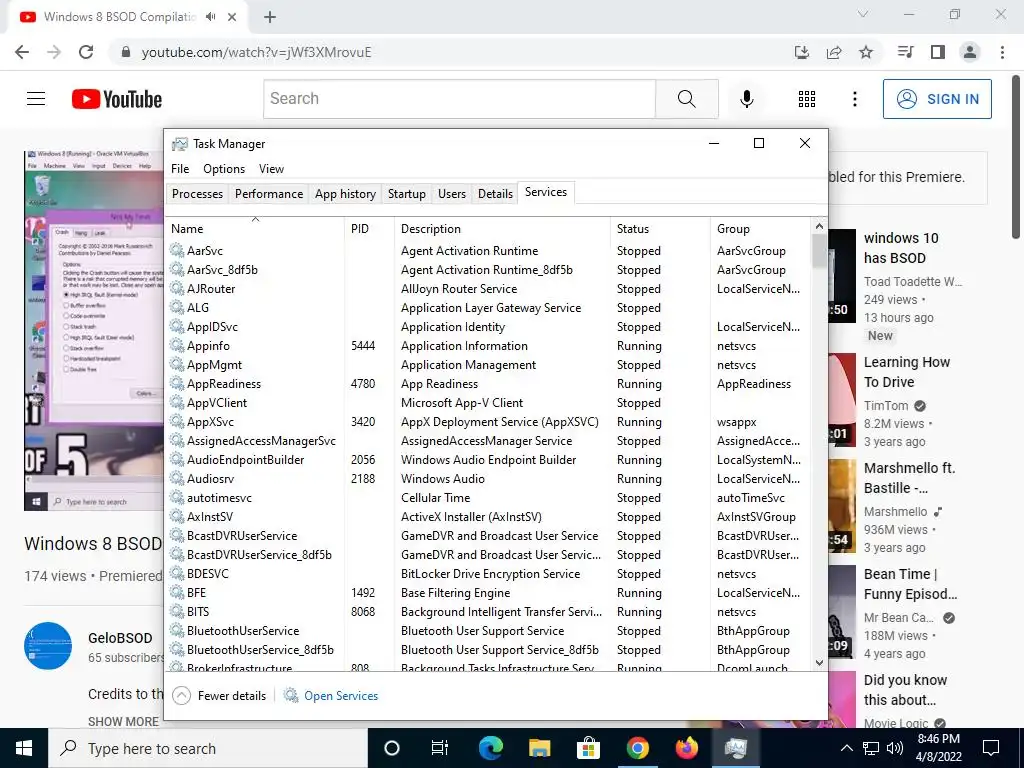1024x768 pixels.
Task: Click the Chrome back arrow
Action: tap(22, 52)
